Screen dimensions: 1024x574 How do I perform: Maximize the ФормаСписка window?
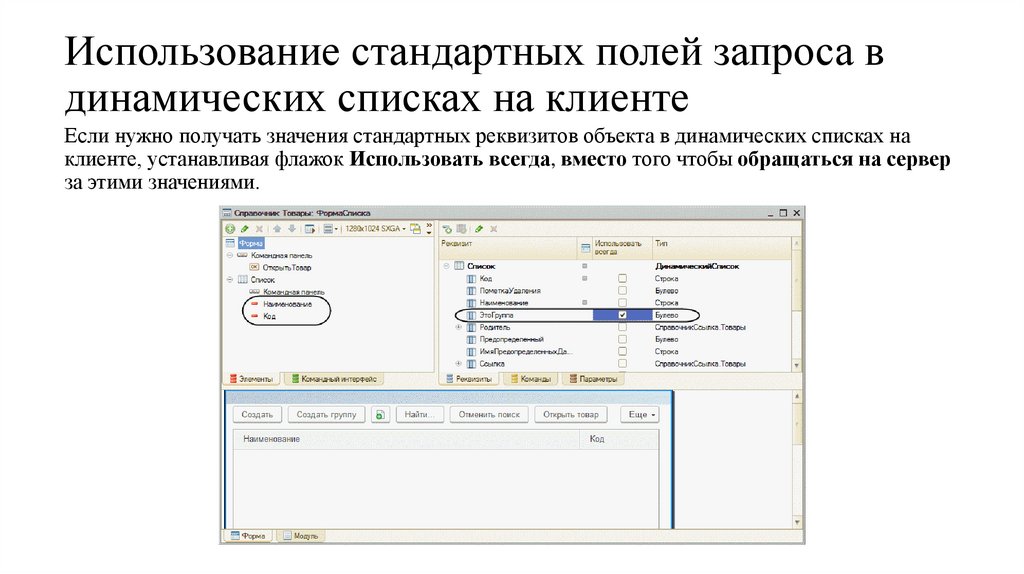pyautogui.click(x=783, y=213)
